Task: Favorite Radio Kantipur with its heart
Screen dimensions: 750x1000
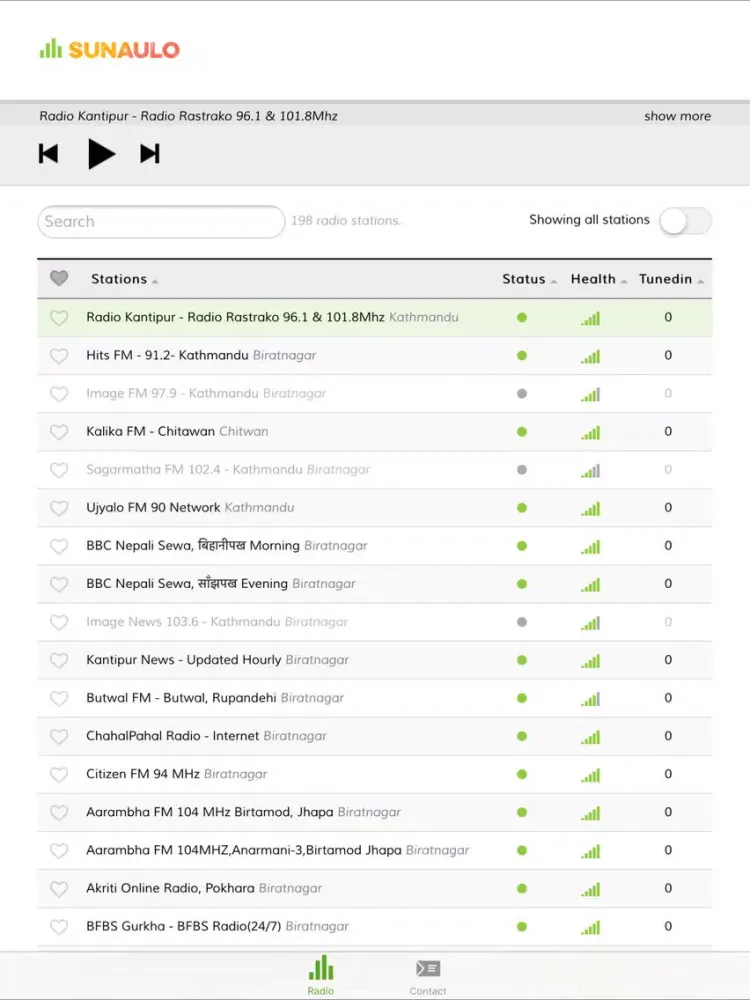Action: tap(59, 318)
